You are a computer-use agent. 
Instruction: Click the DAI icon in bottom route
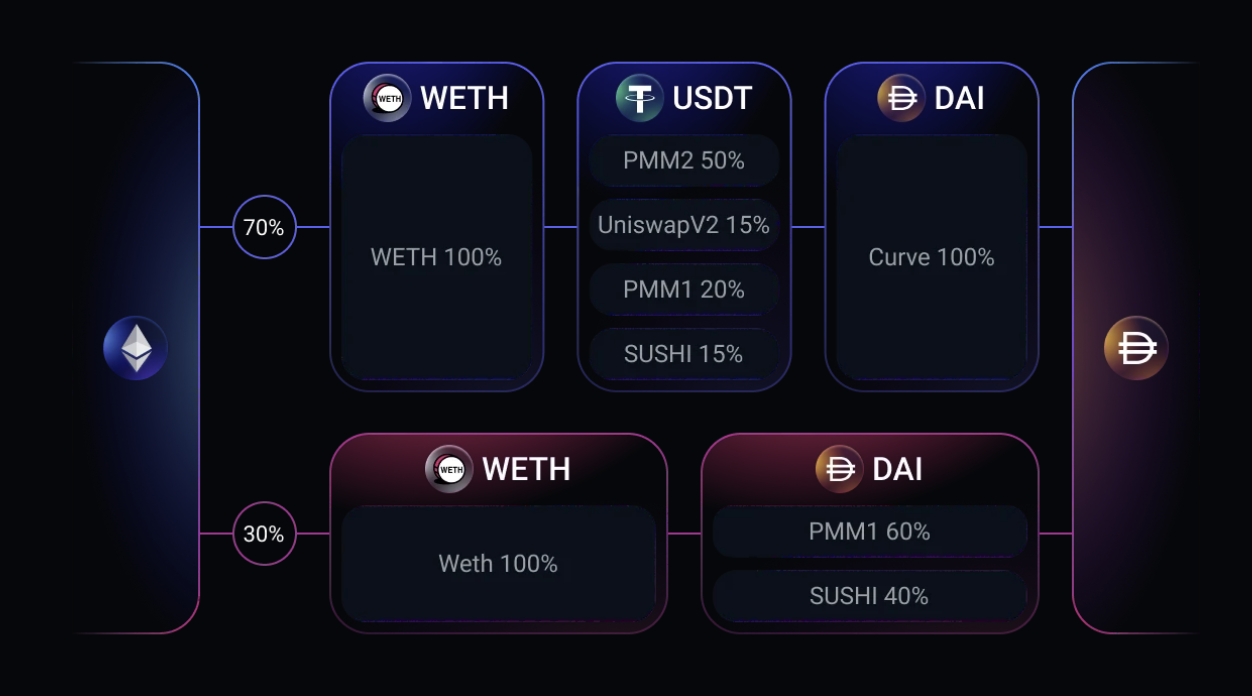(x=839, y=469)
